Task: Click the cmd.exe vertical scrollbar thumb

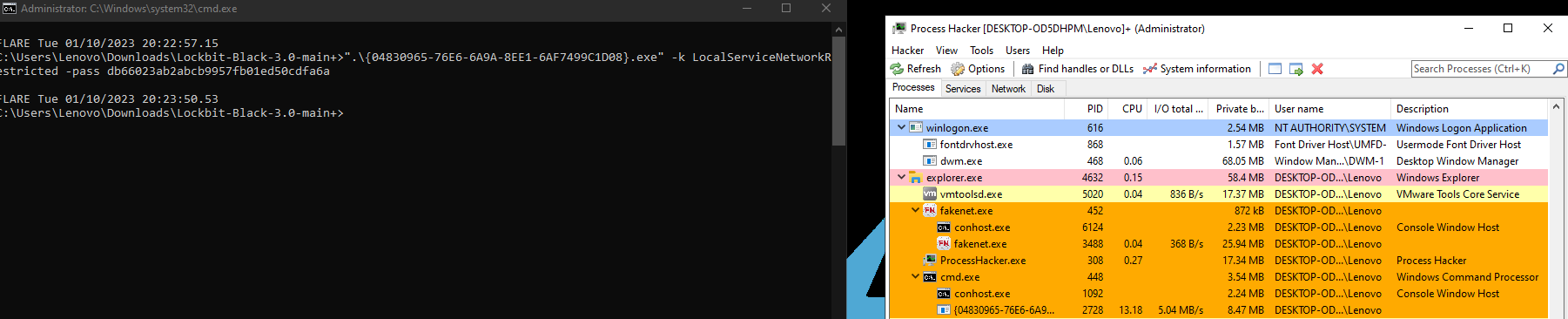Action: point(839,91)
